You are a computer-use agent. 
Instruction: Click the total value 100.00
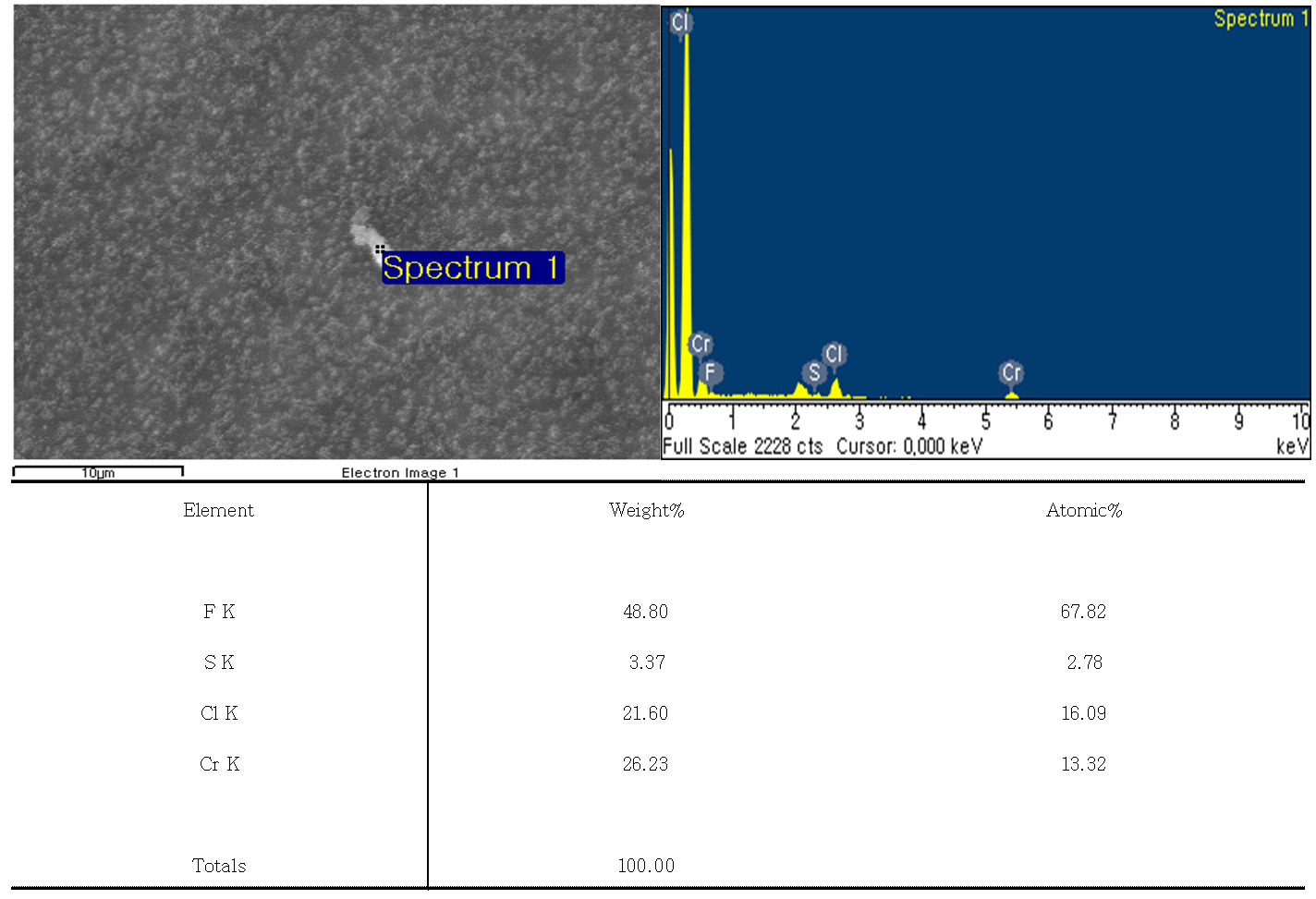click(646, 866)
